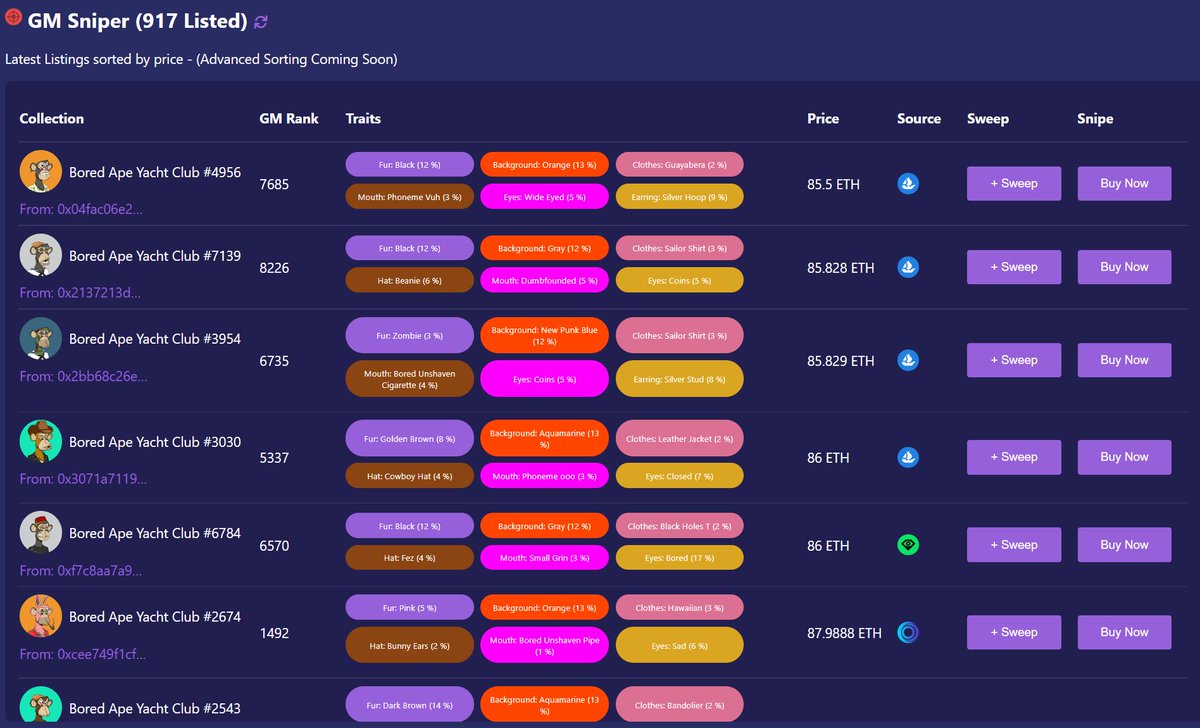1200x728 pixels.
Task: Add Bored Ape #3954 to sweep
Action: coord(1014,360)
